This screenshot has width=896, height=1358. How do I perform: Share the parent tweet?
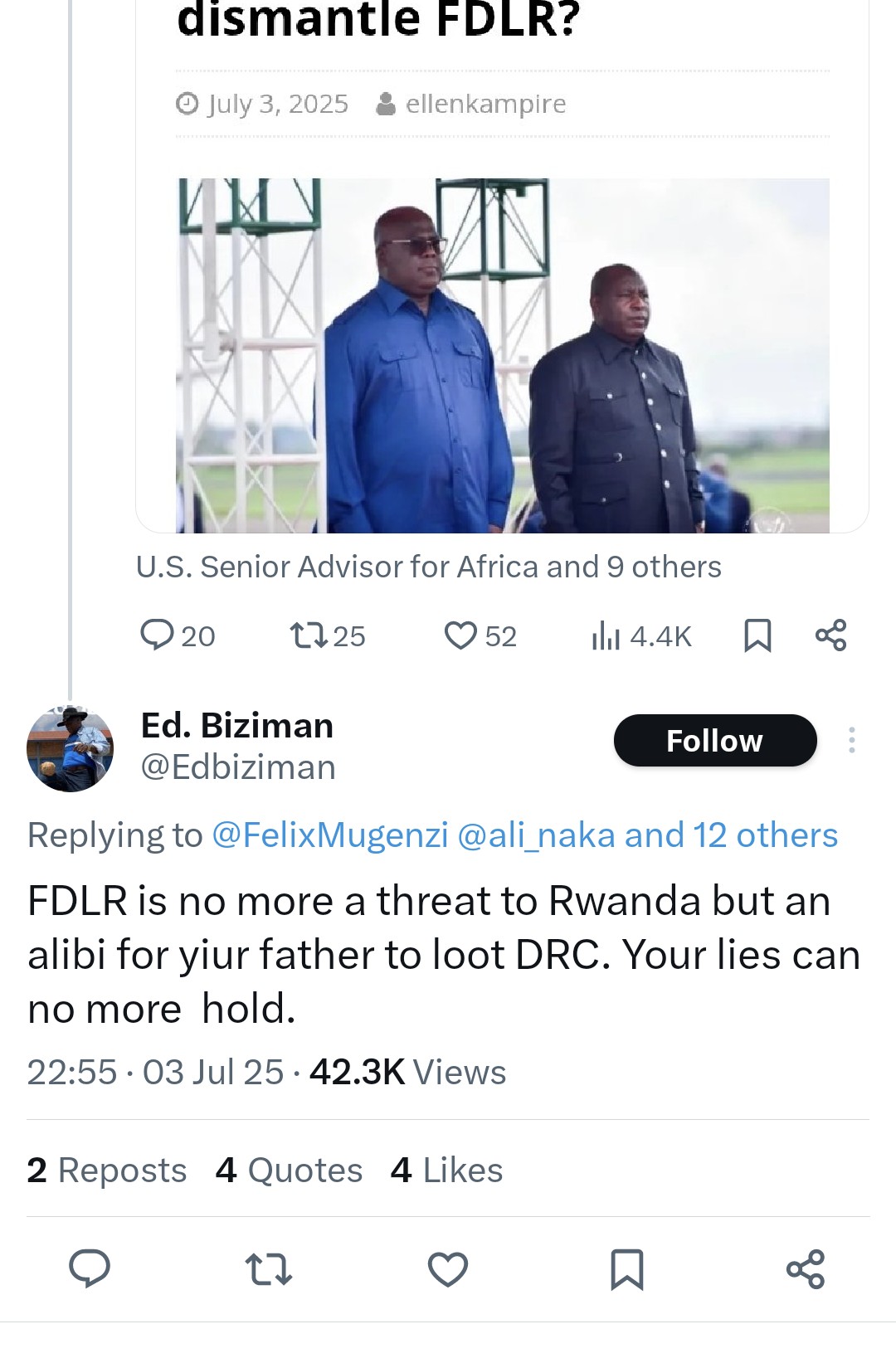point(830,635)
